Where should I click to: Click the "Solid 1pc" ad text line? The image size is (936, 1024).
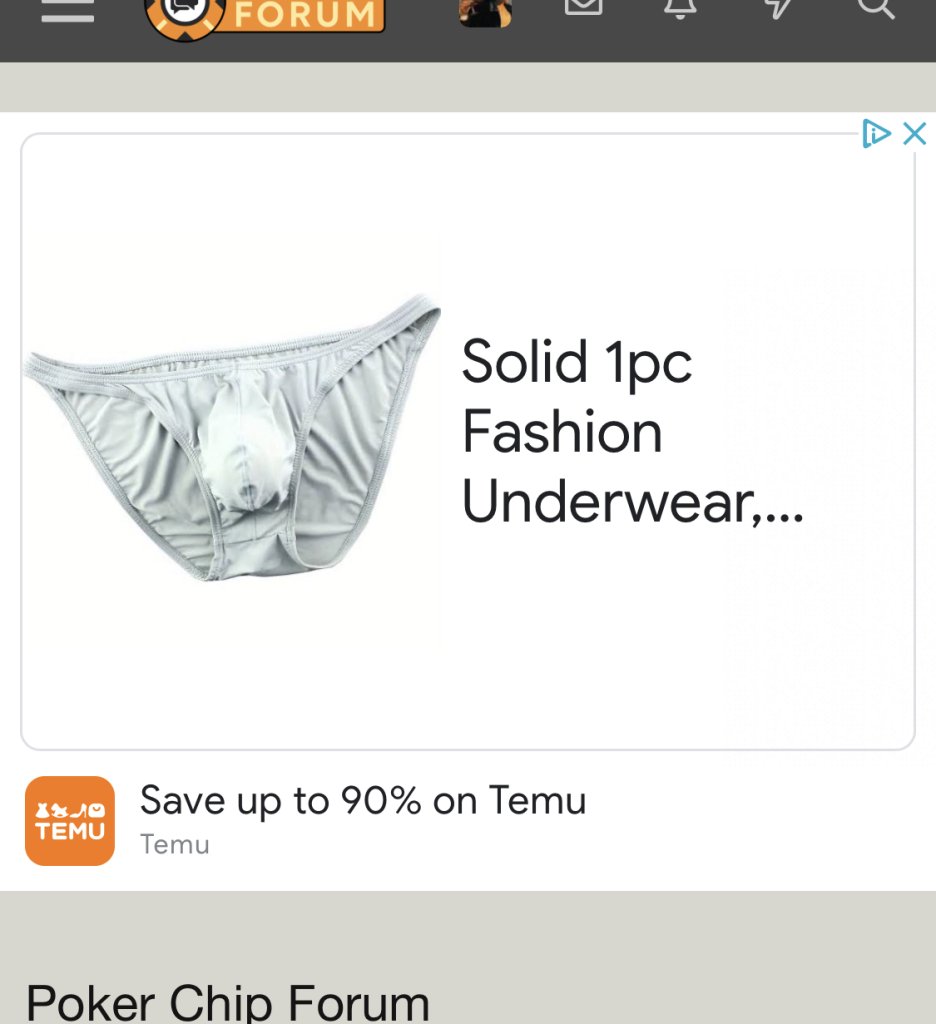[577, 362]
